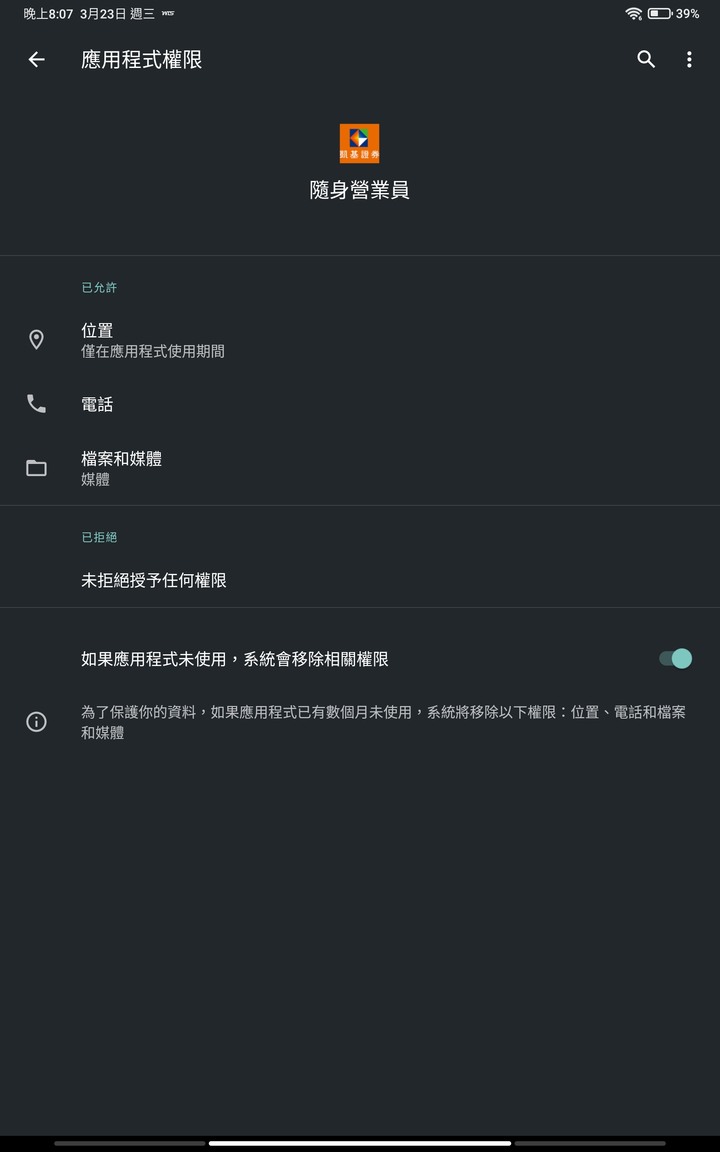Image resolution: width=720 pixels, height=1152 pixels.
Task: Toggle the remove unused permissions switch
Action: click(x=675, y=658)
